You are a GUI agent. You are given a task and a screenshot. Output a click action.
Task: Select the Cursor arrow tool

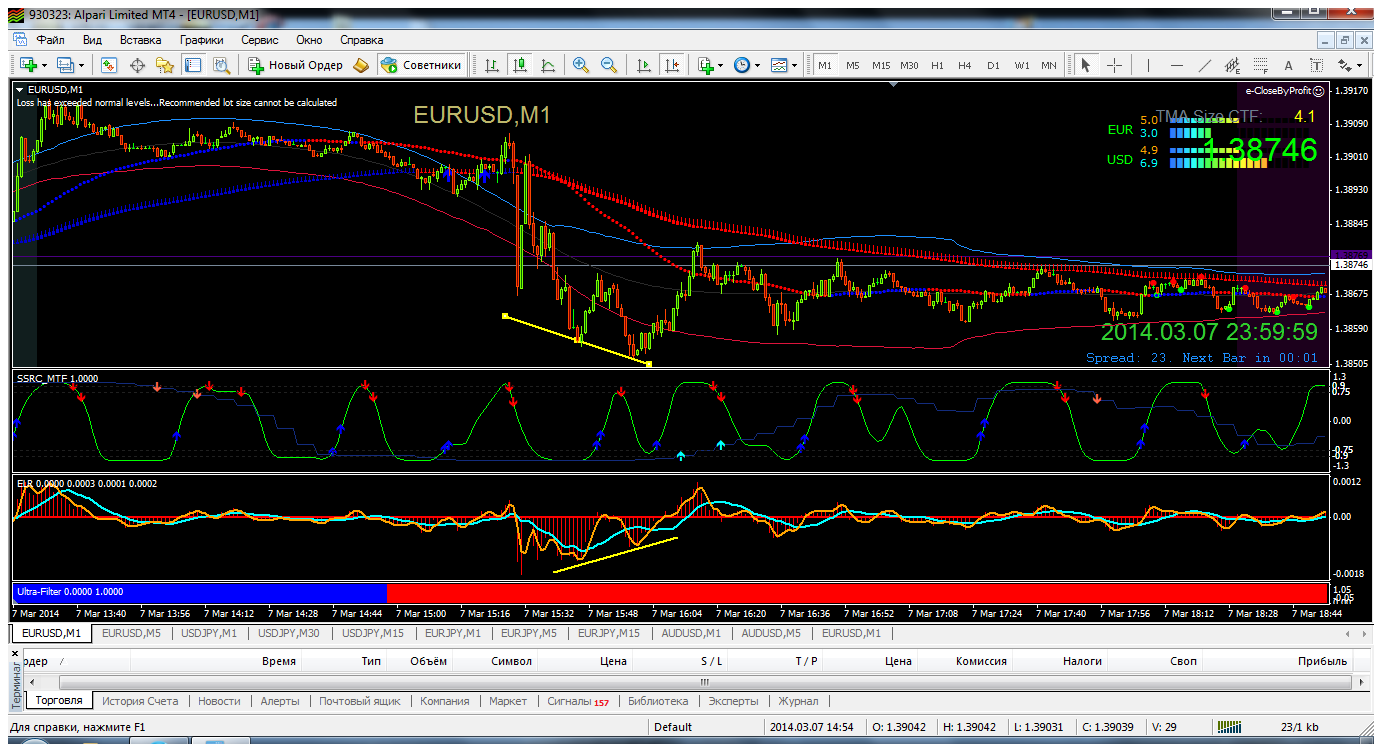[x=1085, y=65]
